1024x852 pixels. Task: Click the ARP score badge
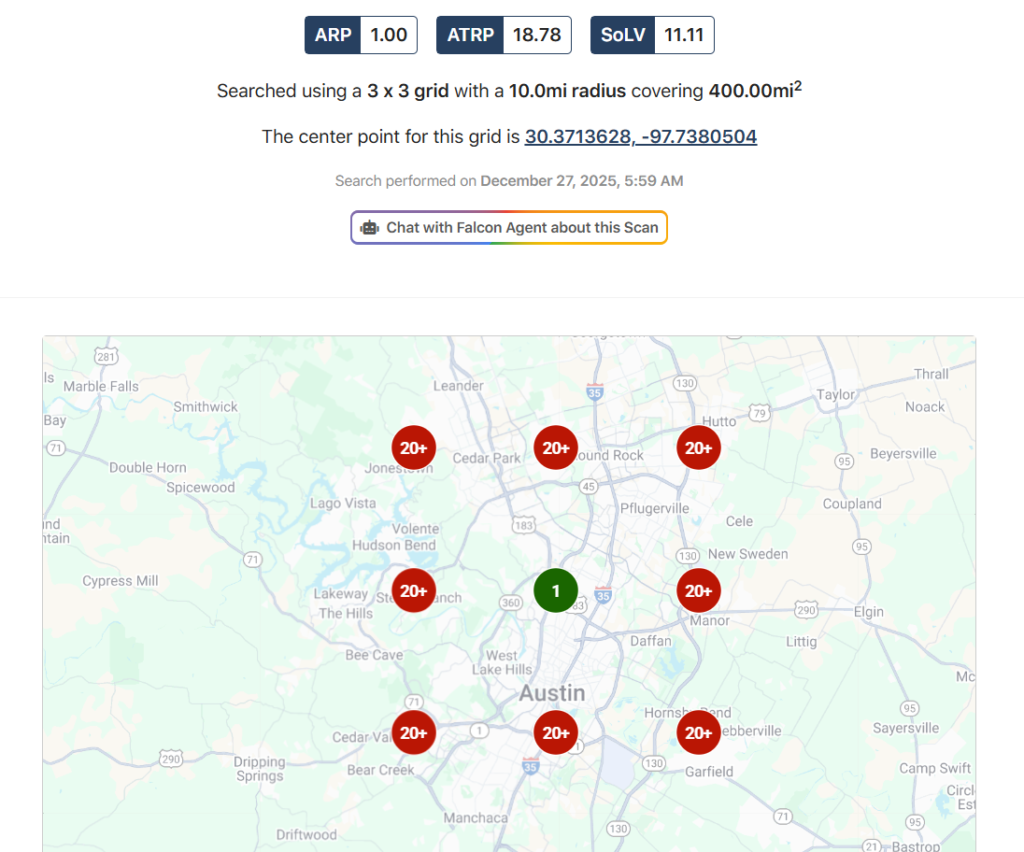(x=360, y=35)
